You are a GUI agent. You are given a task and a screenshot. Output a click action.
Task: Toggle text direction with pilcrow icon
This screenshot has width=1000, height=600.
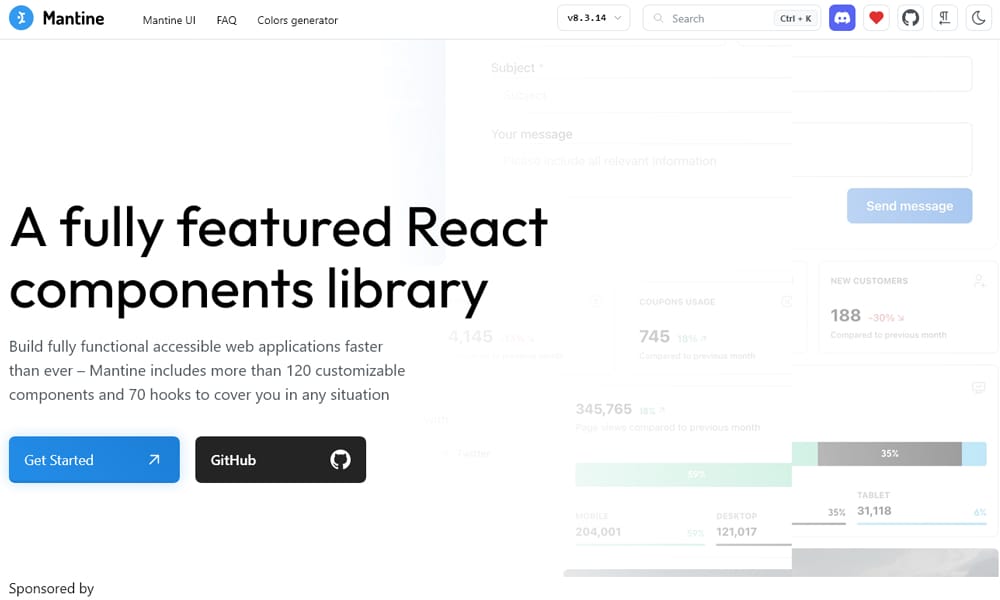(945, 18)
